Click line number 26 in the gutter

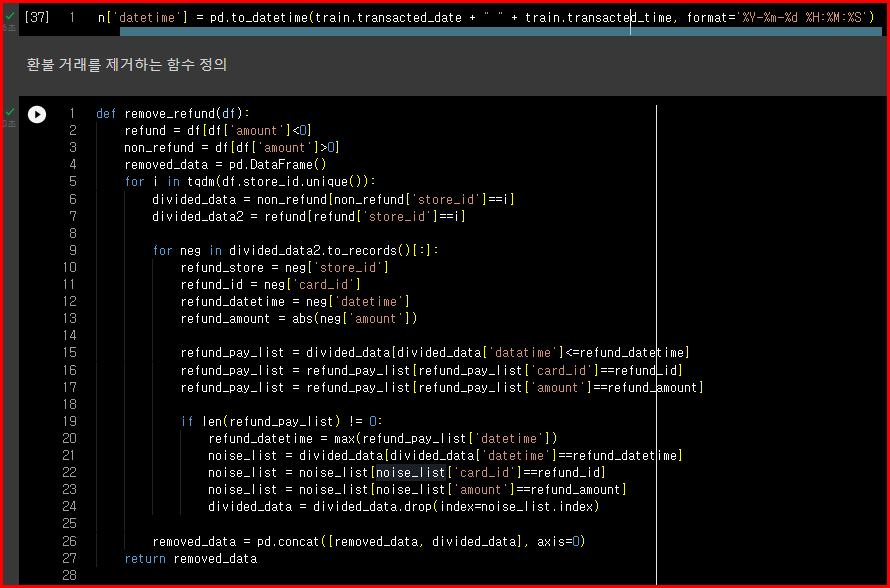pyautogui.click(x=69, y=541)
